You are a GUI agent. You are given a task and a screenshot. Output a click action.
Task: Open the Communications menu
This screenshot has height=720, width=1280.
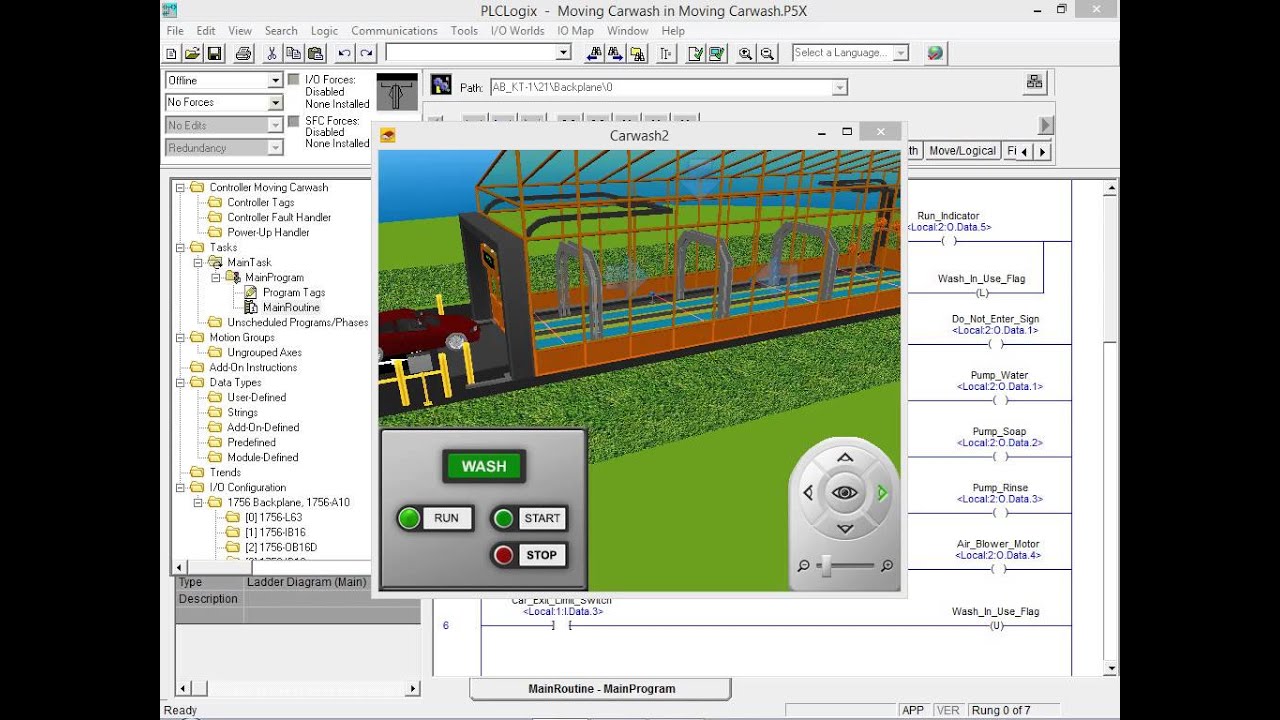coord(394,31)
